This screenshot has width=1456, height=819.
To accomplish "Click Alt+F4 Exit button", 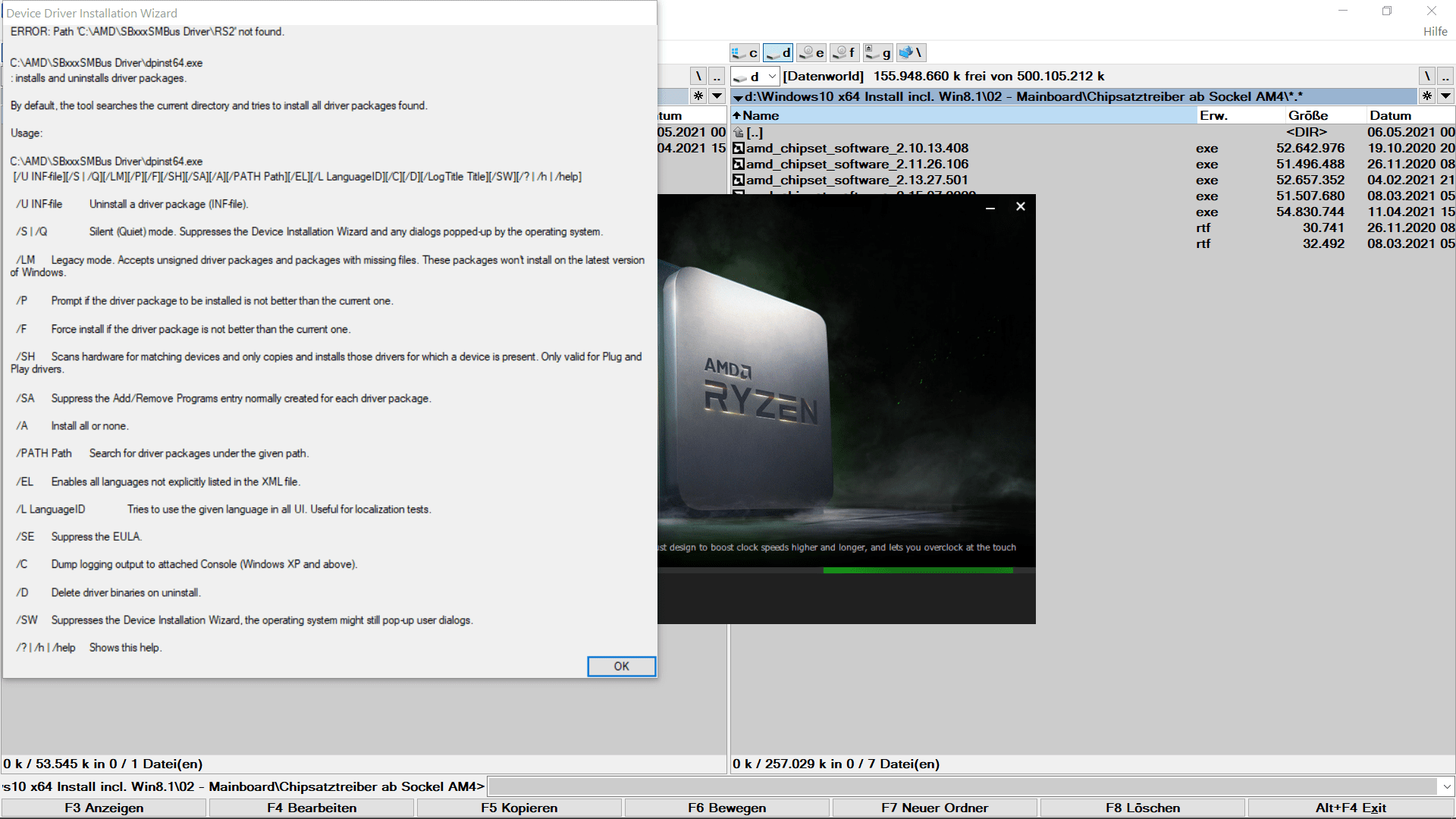I will pos(1351,808).
